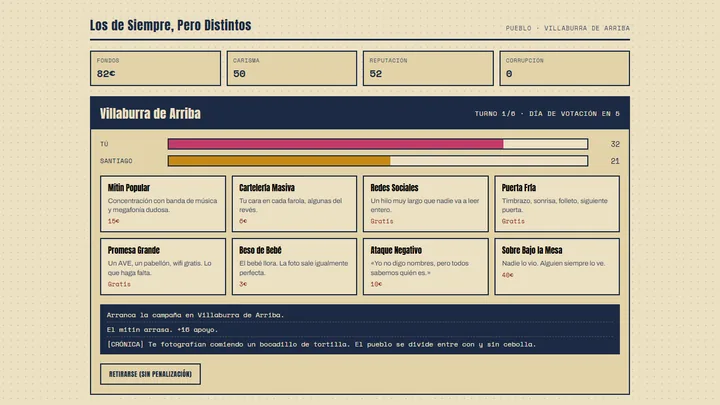This screenshot has width=720, height=405.
Task: Launch the Ataque Negativo action card
Action: [426, 266]
